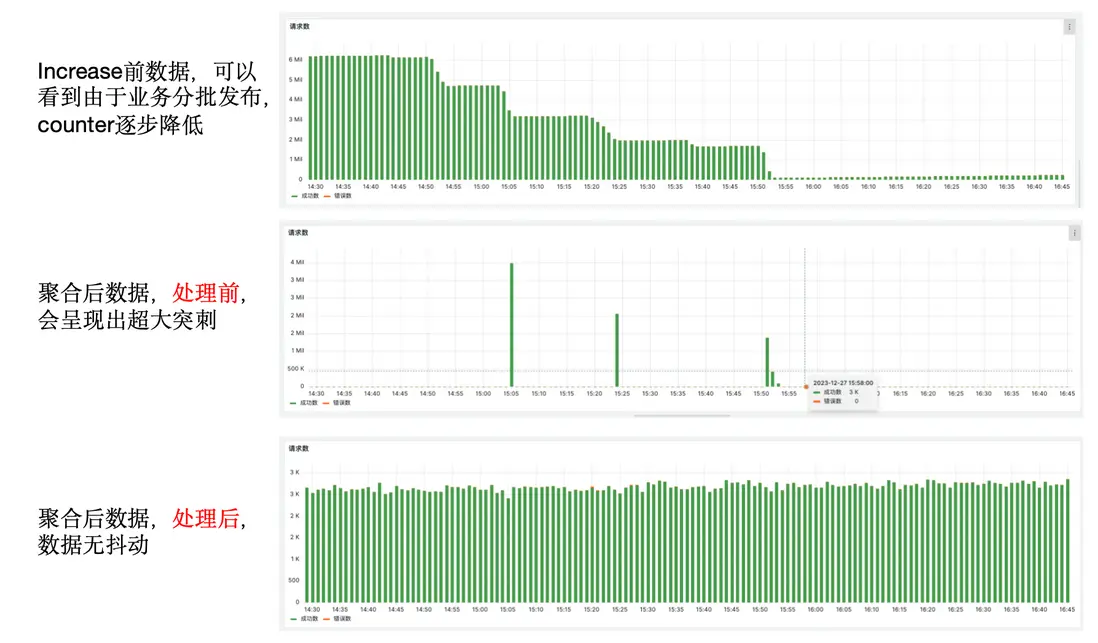The width and height of the screenshot is (1098, 643).
Task: Open the three-dot menu of the top chart panel
Action: [1069, 27]
